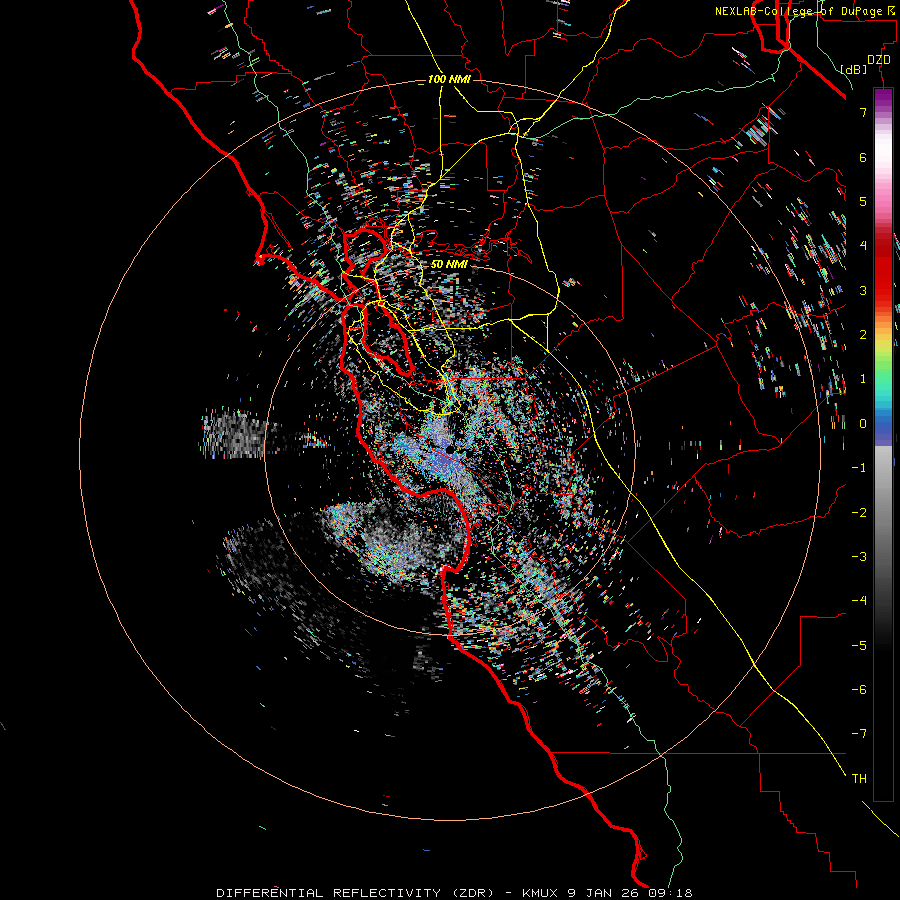Click the 50 NMI range ring label
The height and width of the screenshot is (900, 900).
(449, 265)
